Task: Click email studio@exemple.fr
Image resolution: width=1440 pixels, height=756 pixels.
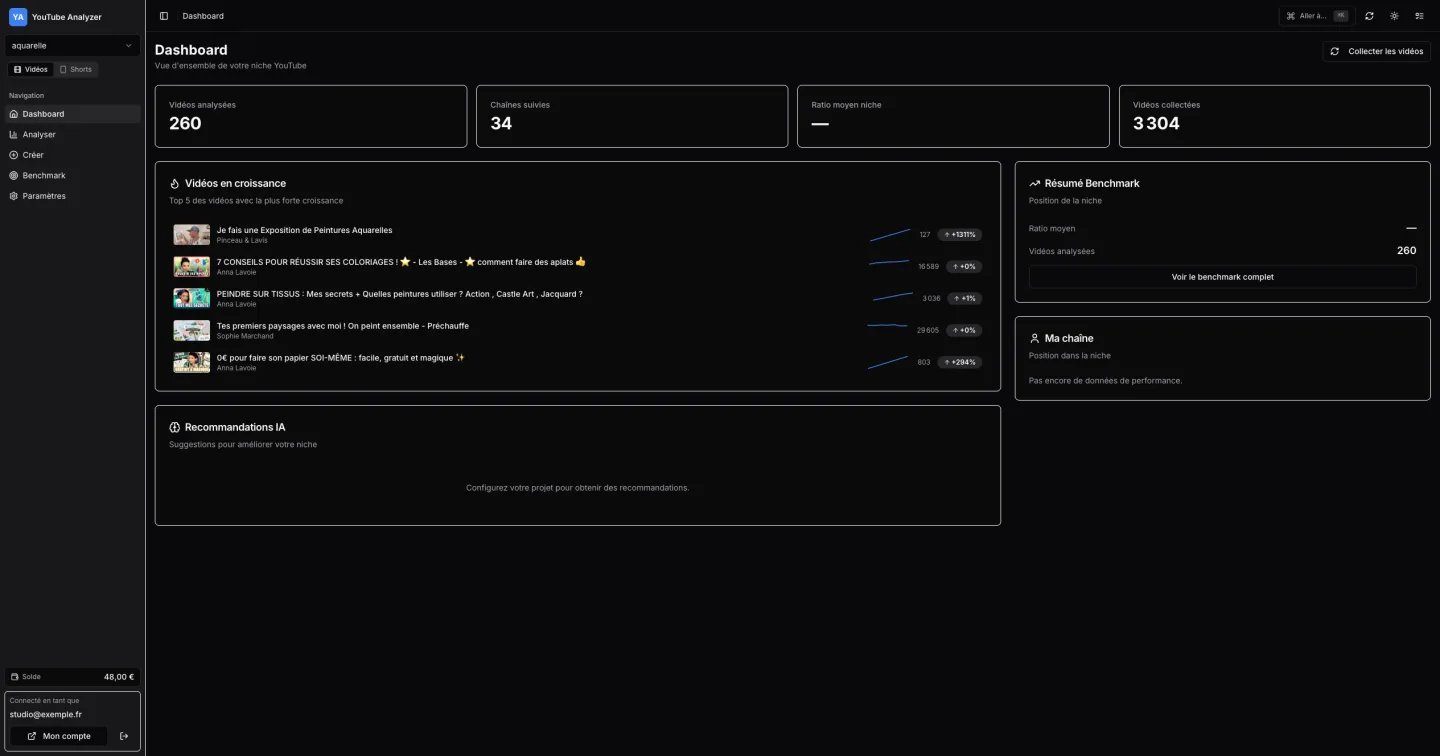Action: click(46, 715)
